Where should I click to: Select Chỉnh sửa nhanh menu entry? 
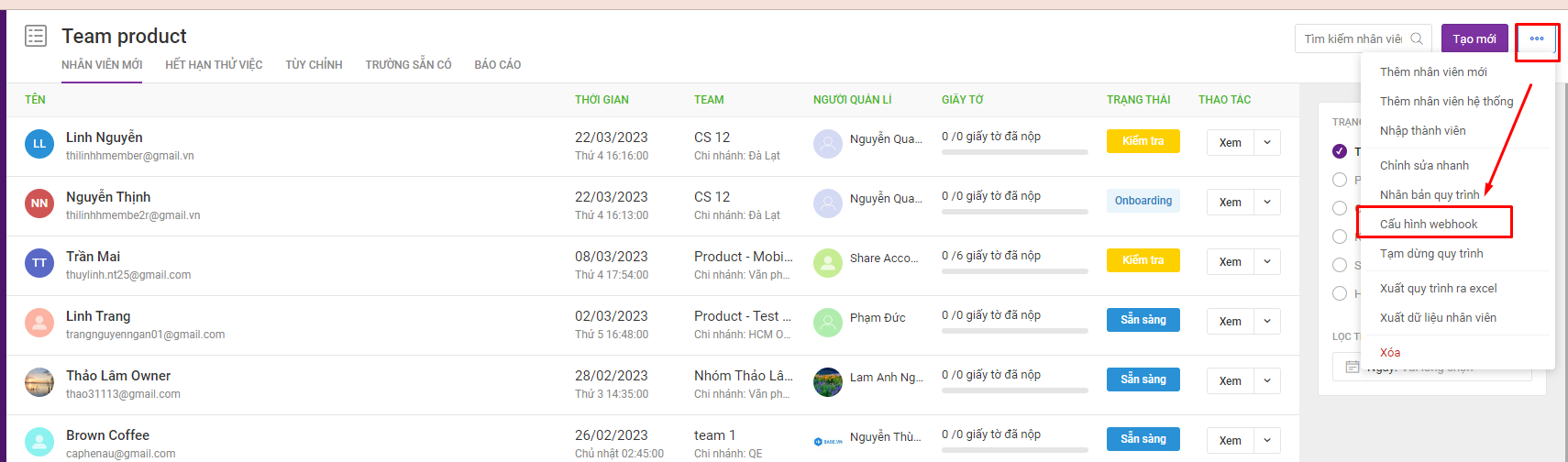[1457, 166]
